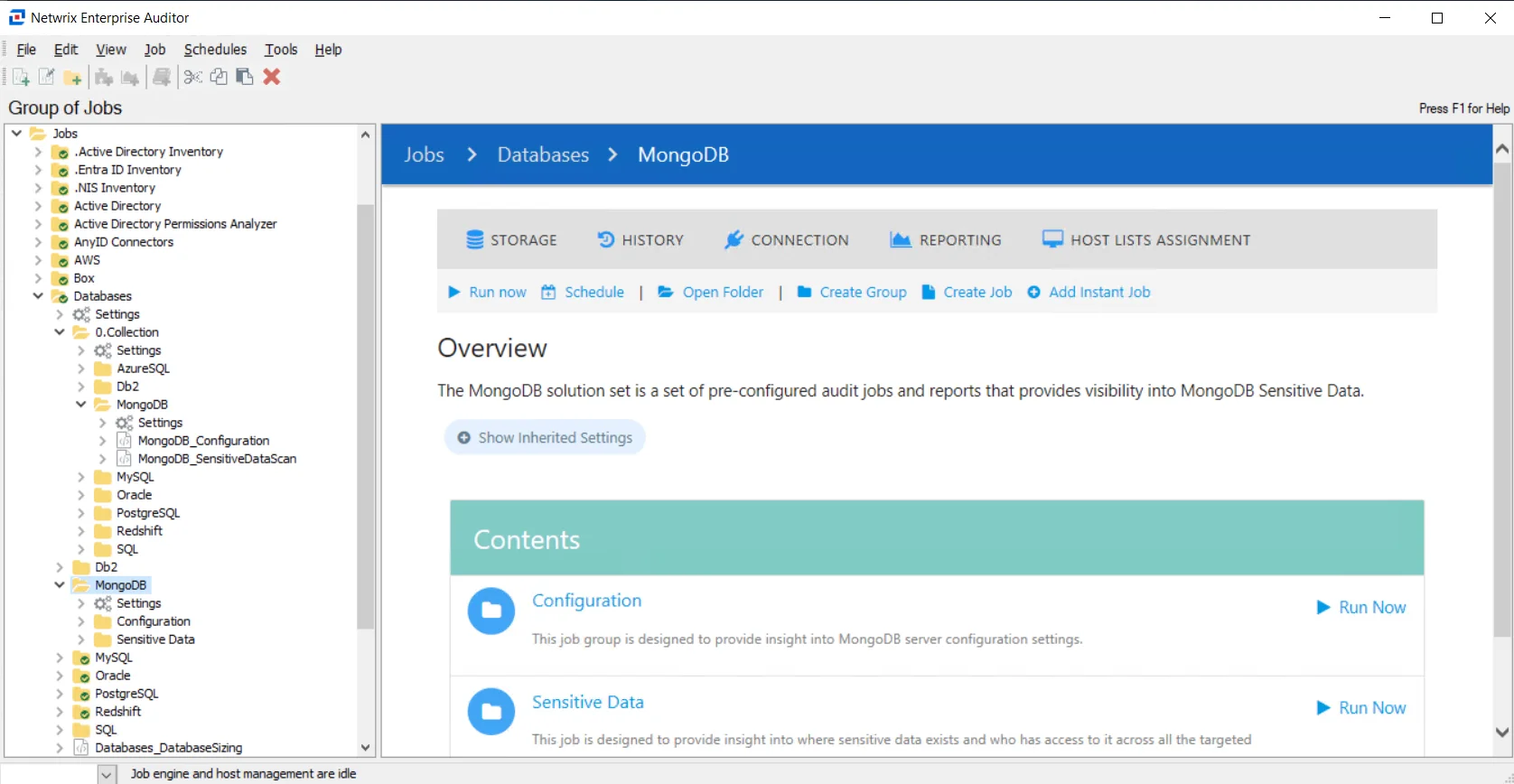Screen dimensions: 1514x784
Task: Click the new job toolbar icon
Action: pos(21,78)
